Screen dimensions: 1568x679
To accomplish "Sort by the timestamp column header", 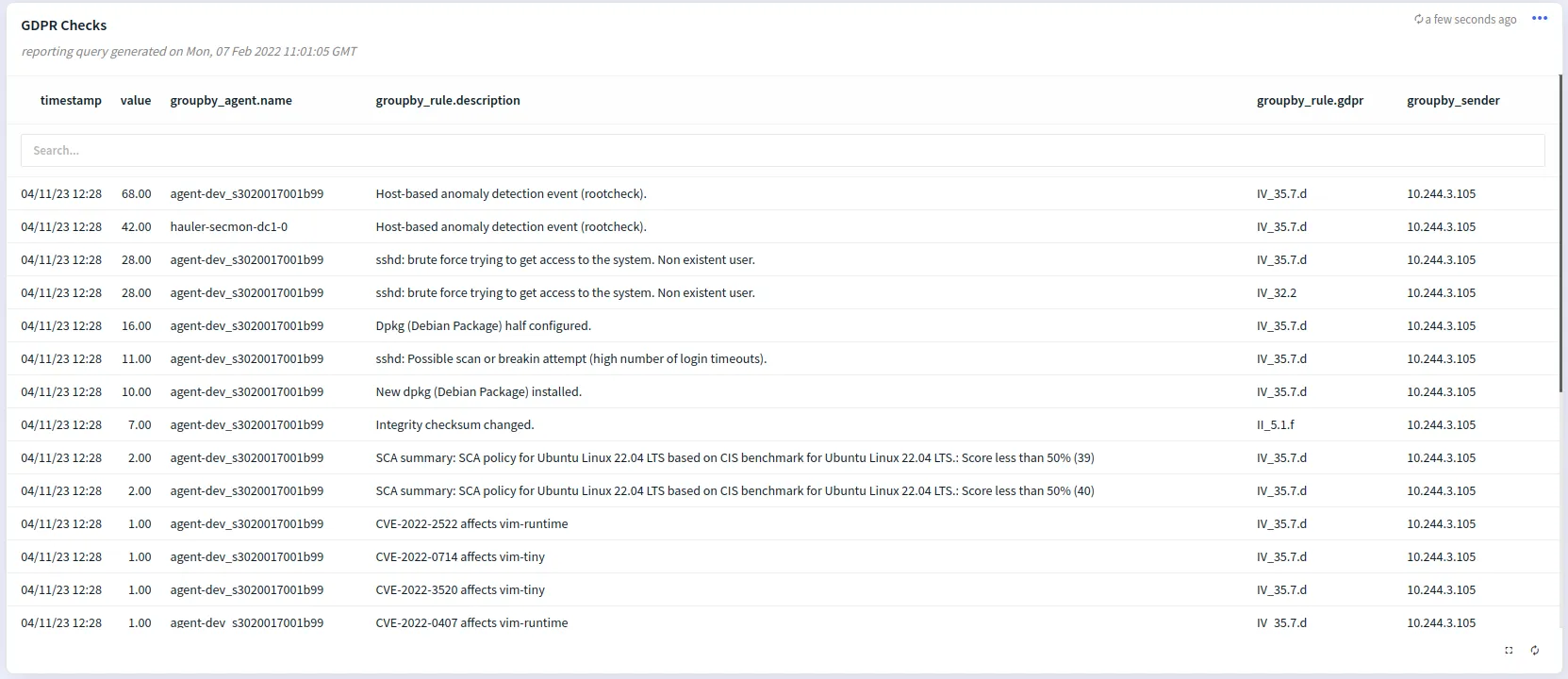I will click(71, 100).
